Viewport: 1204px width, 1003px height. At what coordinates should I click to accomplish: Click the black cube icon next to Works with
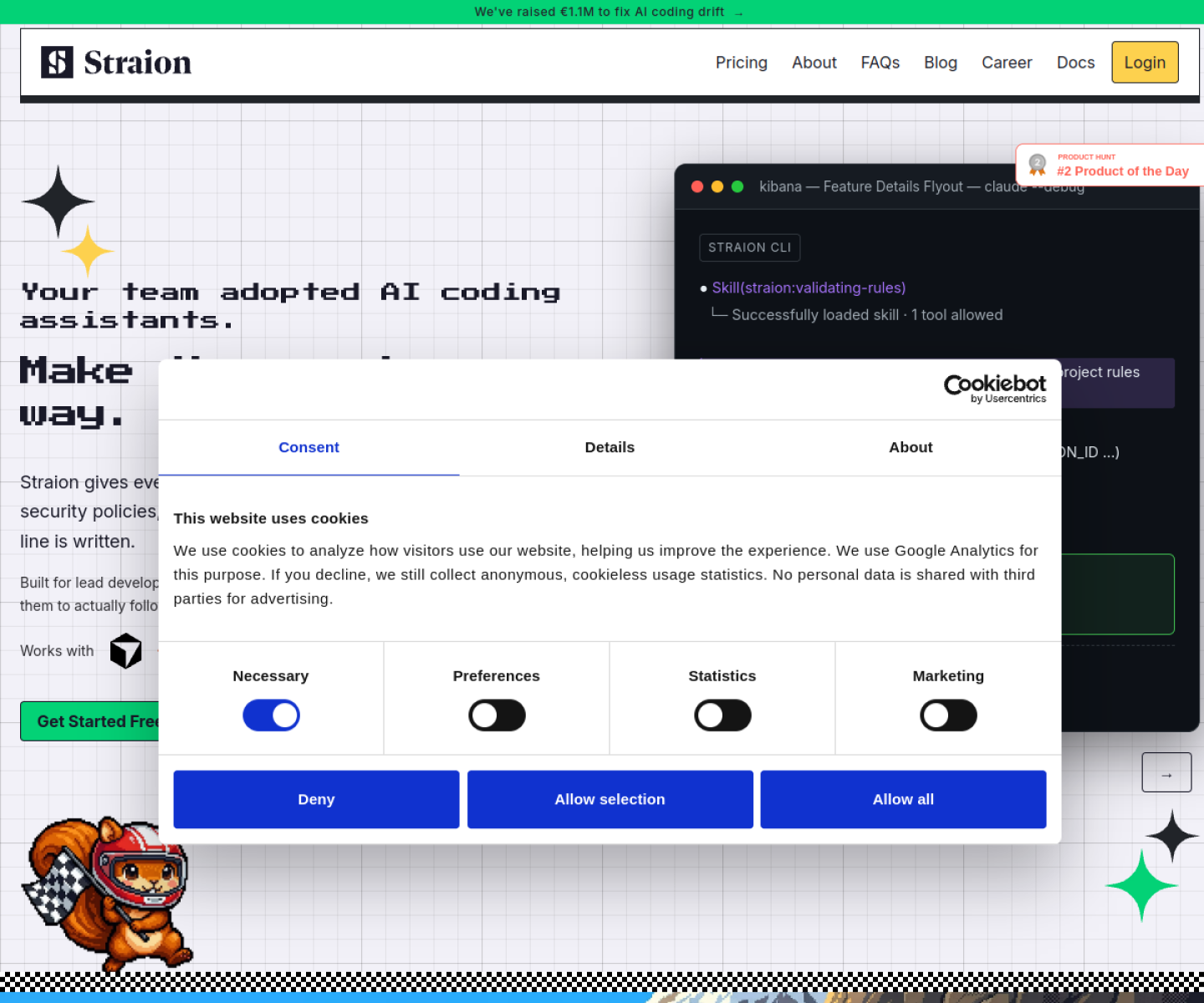click(x=126, y=650)
